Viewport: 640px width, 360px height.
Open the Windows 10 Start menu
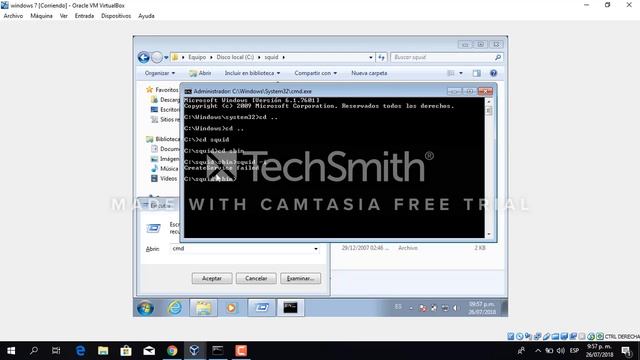point(11,351)
